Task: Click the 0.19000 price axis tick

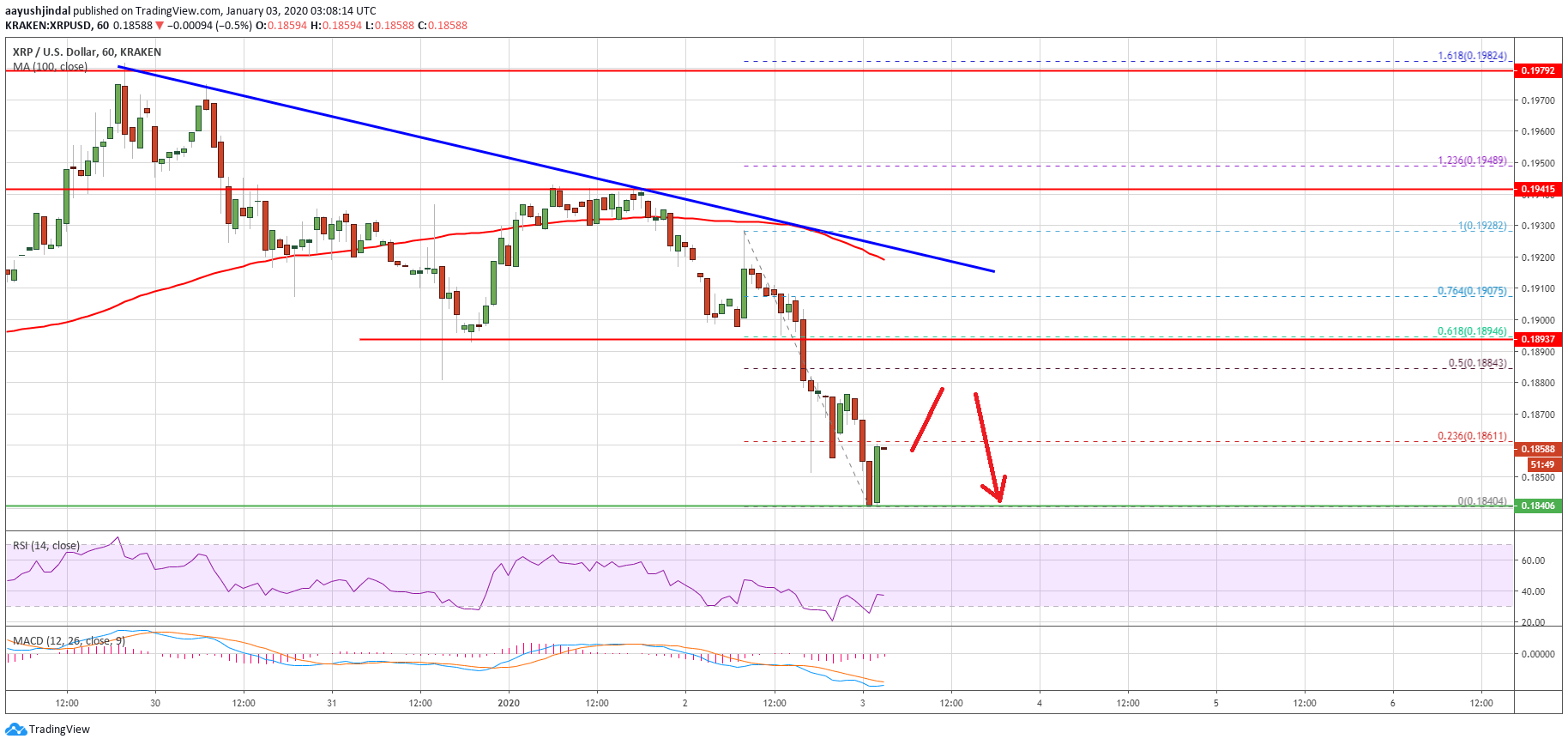Action: point(1538,320)
